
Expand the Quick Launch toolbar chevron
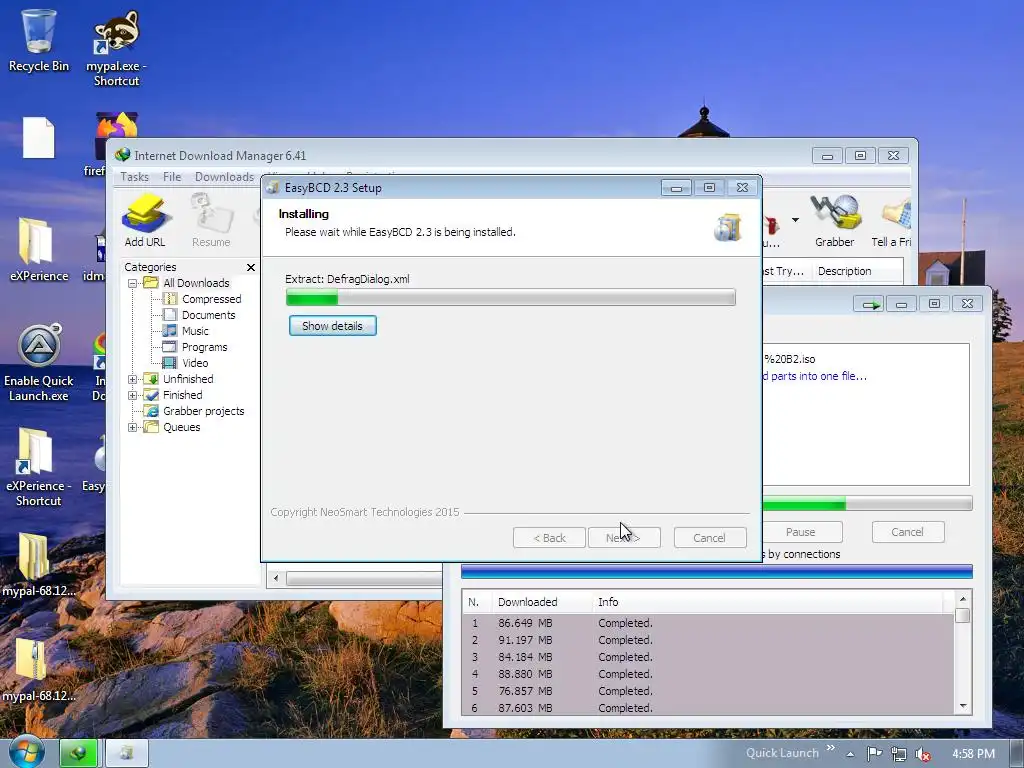point(831,748)
